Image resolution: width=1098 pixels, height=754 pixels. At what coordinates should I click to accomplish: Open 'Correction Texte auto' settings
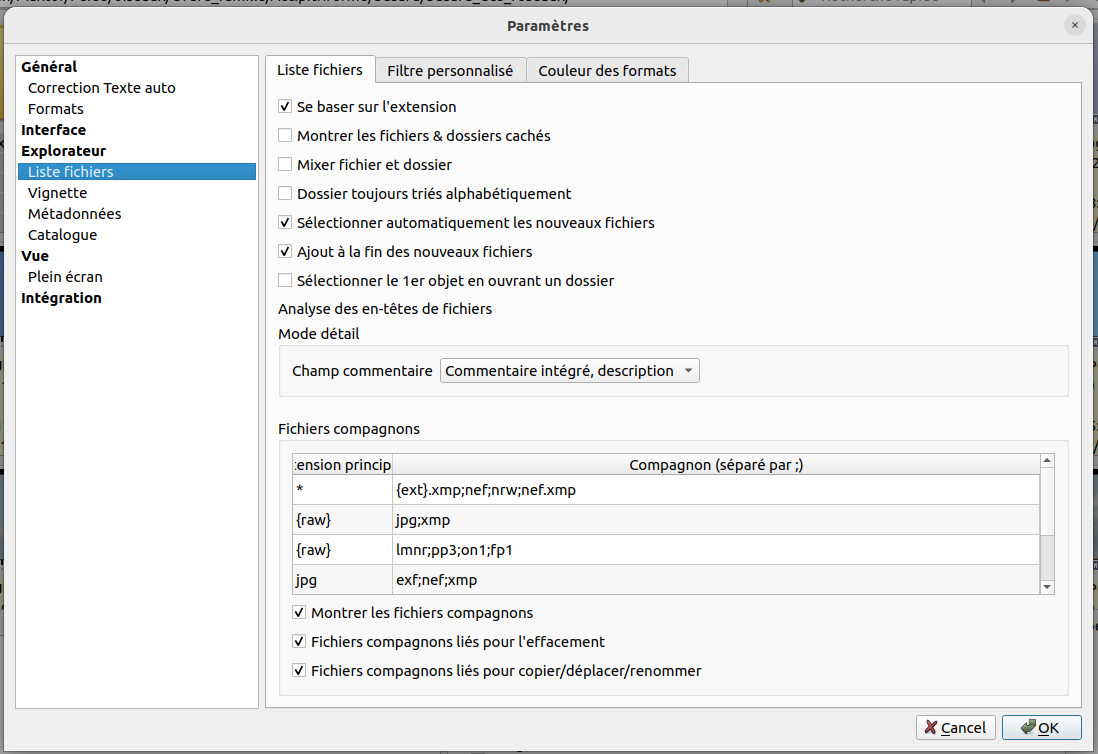click(x=101, y=88)
